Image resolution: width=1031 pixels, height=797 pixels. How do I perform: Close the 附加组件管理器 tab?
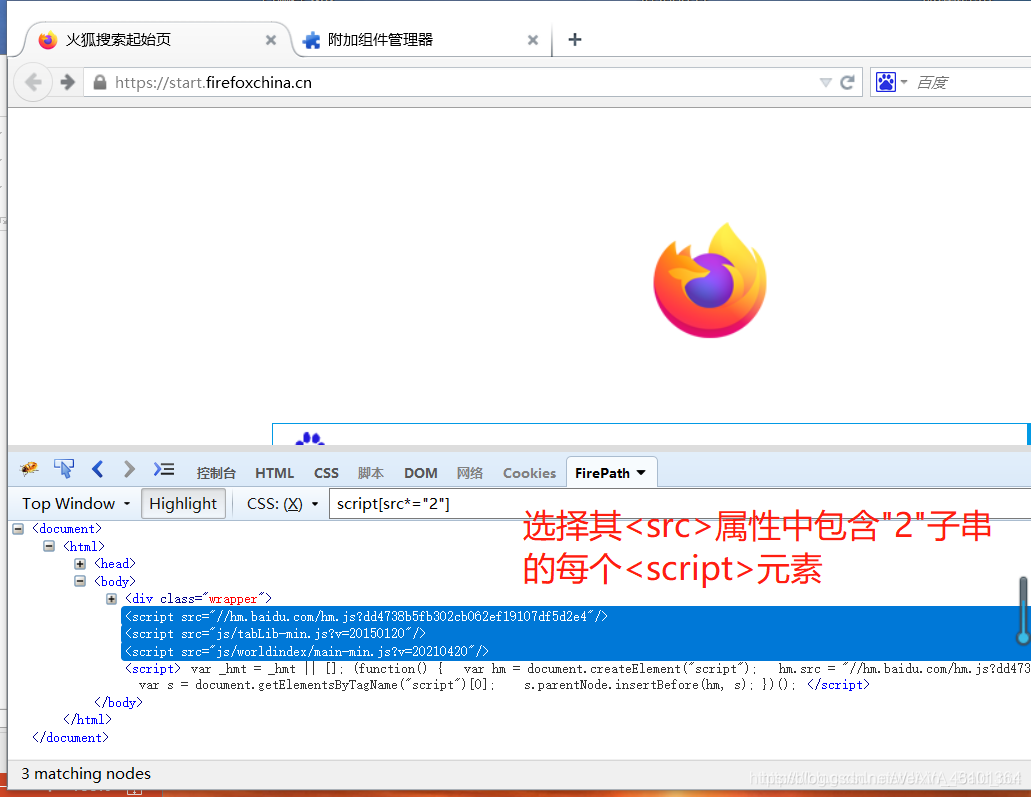[533, 40]
